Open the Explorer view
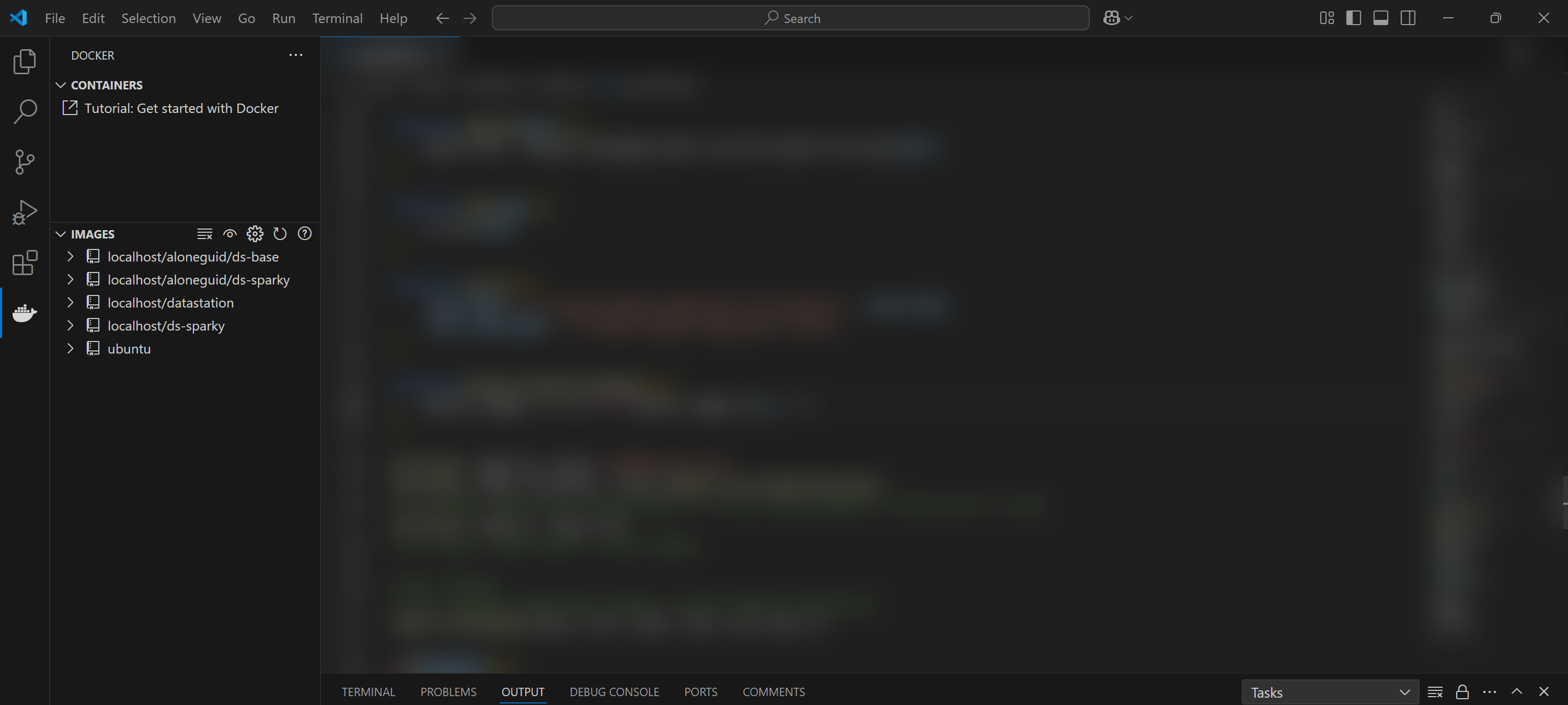 (x=25, y=61)
